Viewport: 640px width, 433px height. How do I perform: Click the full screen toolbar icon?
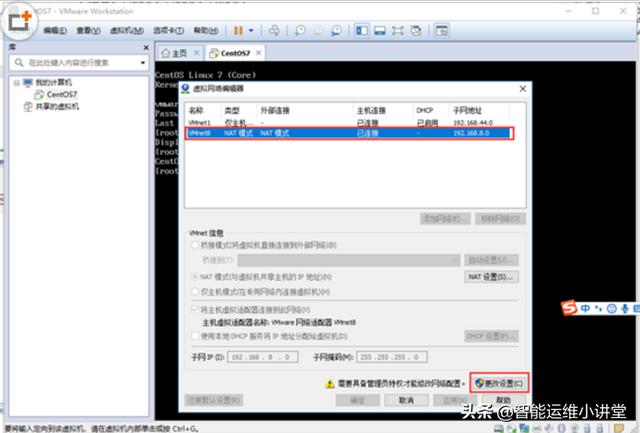(398, 31)
